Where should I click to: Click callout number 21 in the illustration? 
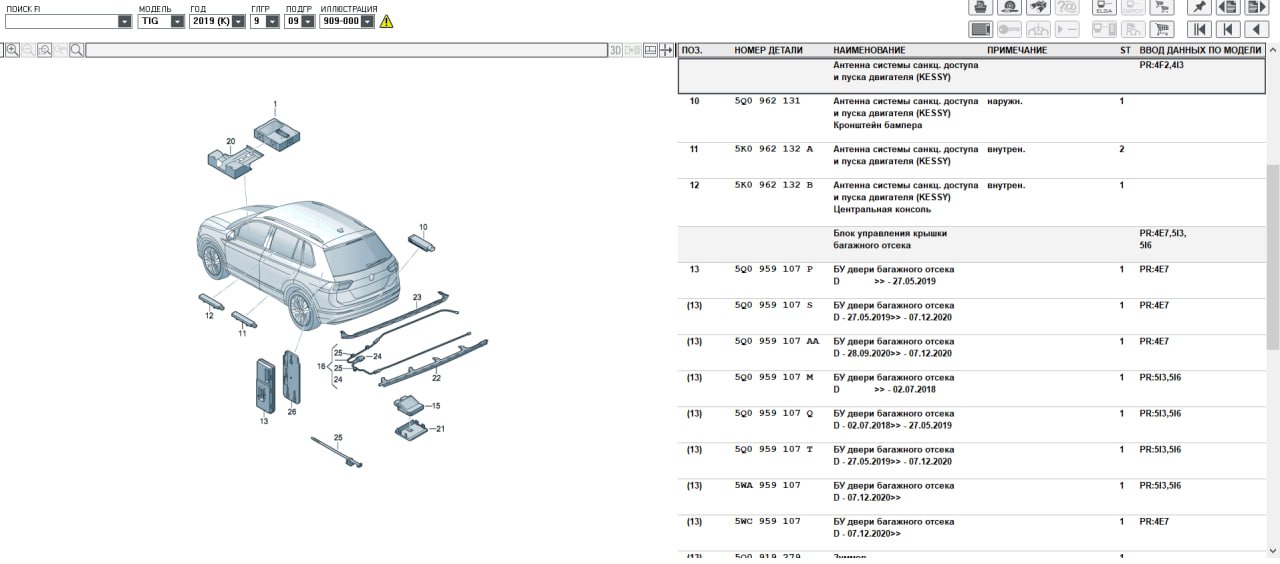(440, 429)
